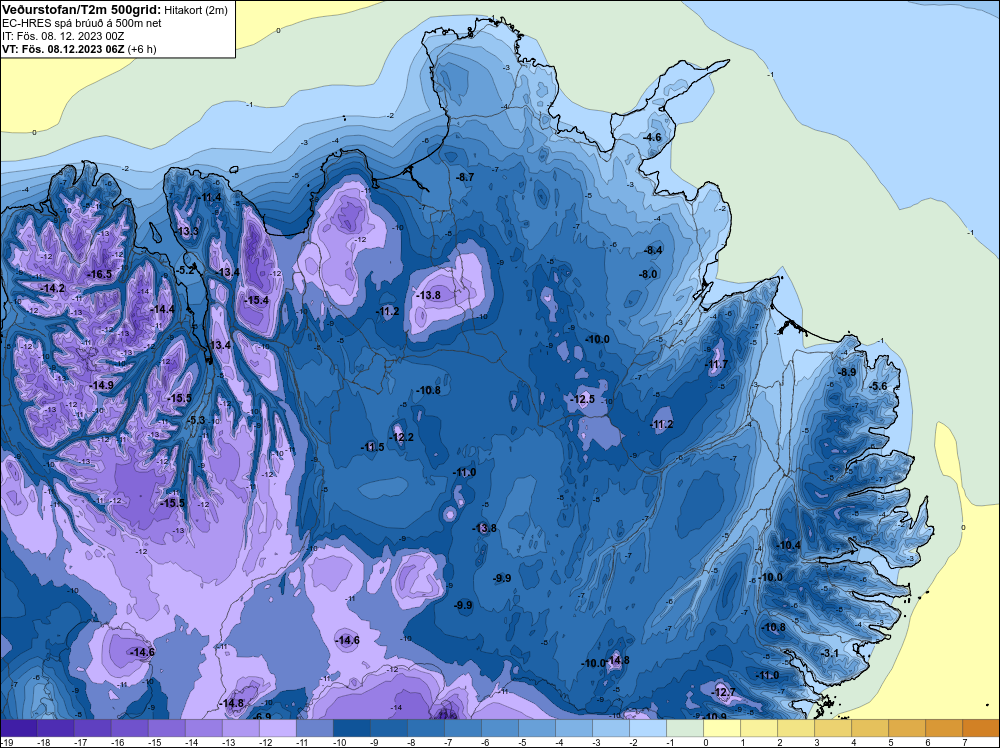Select the -8.7 temperature label
The height and width of the screenshot is (748, 1000).
pos(466,177)
